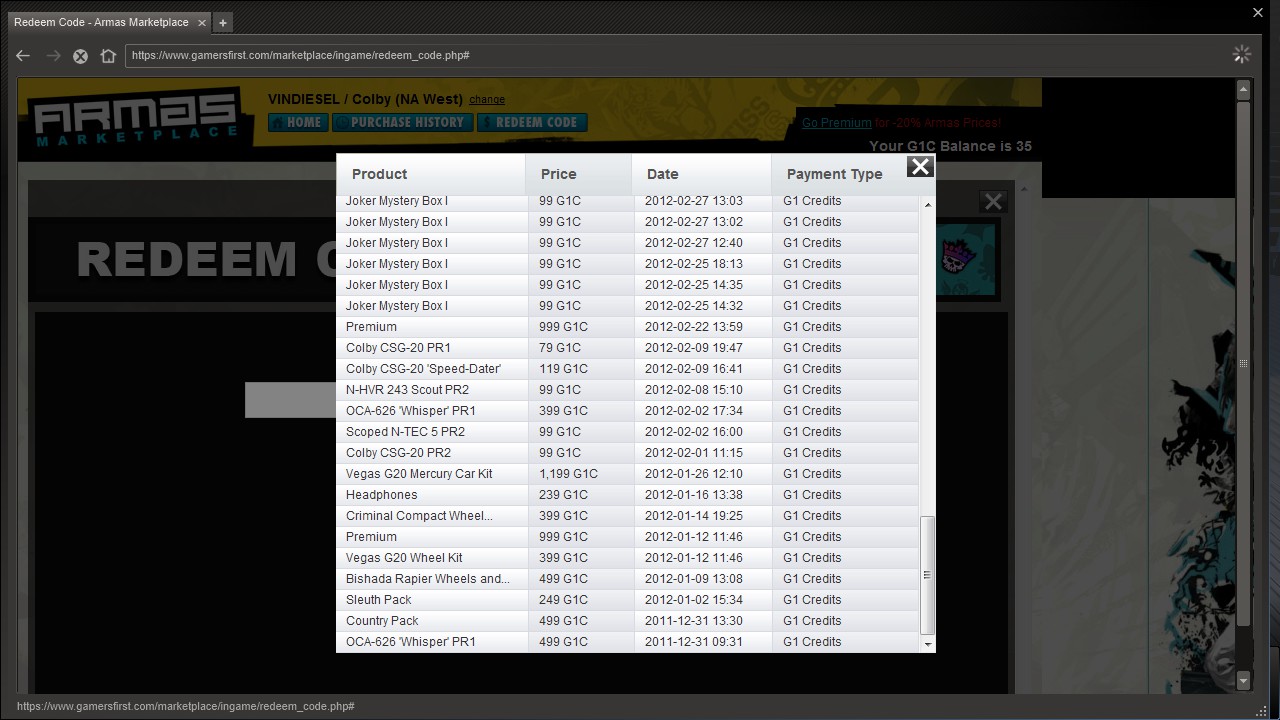Viewport: 1280px width, 720px height.
Task: Select the 'Vegas G20 Mercury Car Kit' row
Action: coord(627,474)
